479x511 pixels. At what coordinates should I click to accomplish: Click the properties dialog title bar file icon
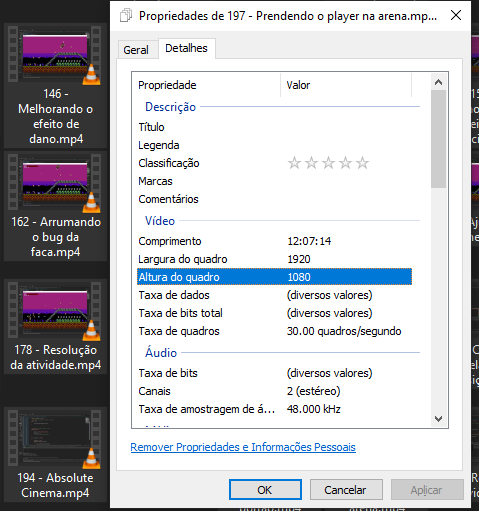[x=126, y=16]
